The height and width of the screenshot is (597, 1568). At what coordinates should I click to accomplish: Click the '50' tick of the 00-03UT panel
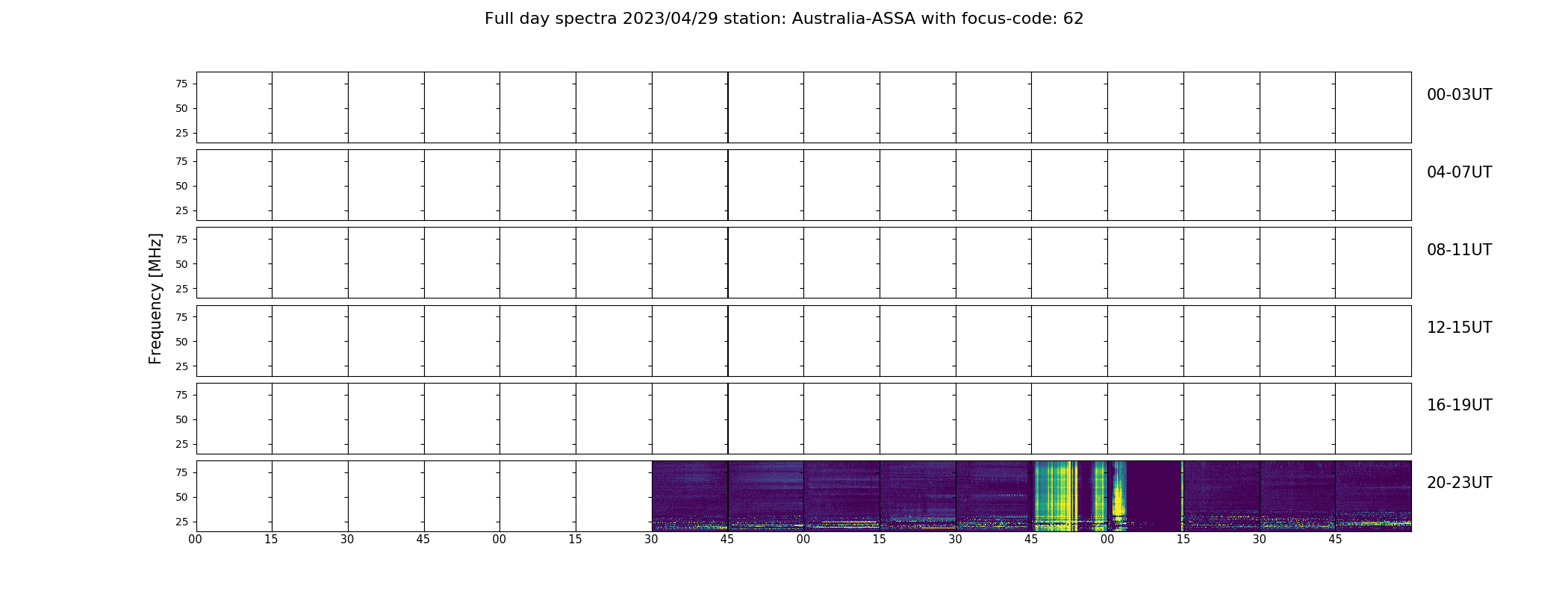point(181,108)
